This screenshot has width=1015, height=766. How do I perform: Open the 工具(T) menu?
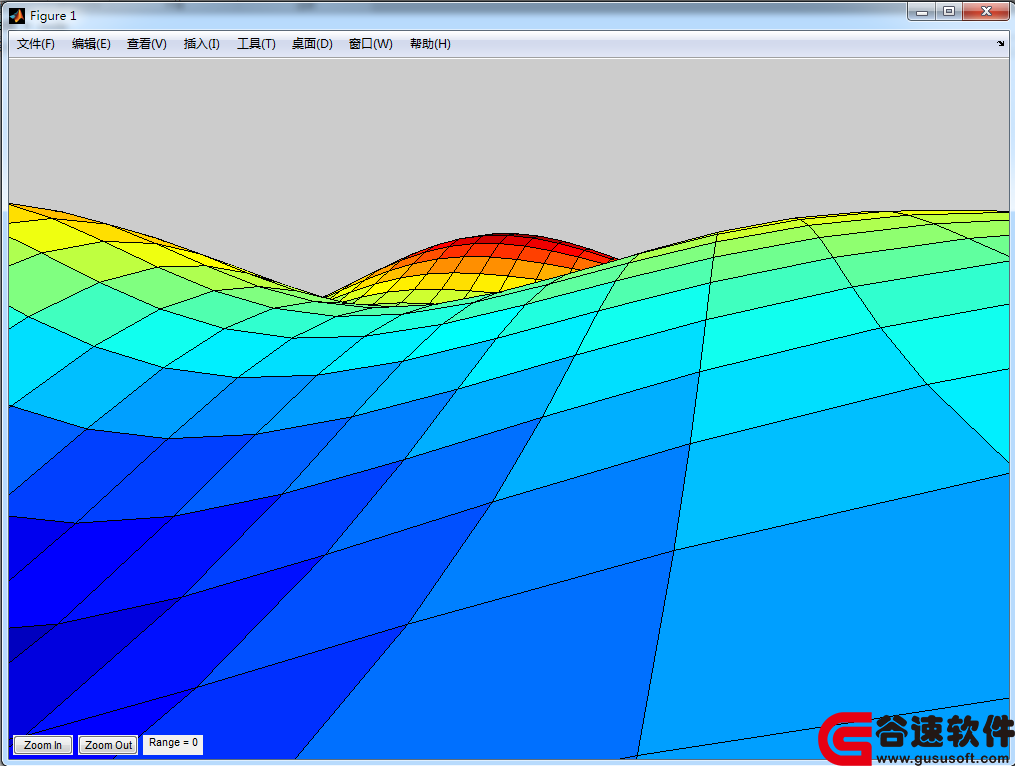pyautogui.click(x=256, y=44)
